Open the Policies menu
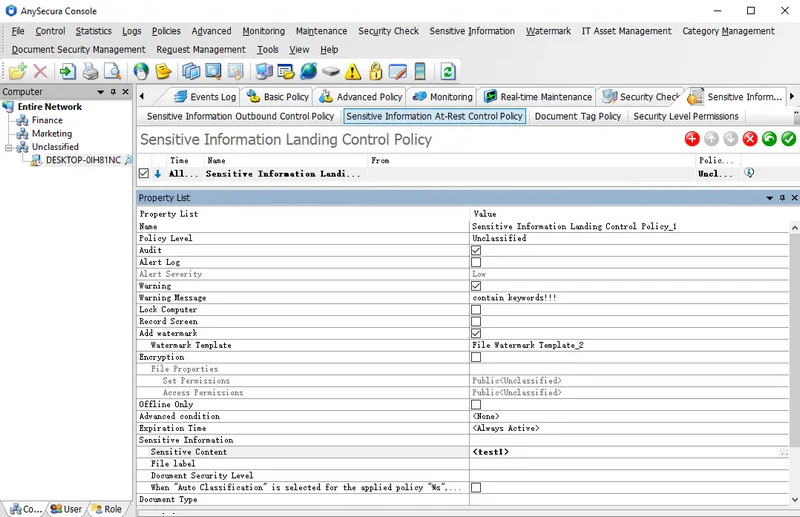 pyautogui.click(x=166, y=31)
